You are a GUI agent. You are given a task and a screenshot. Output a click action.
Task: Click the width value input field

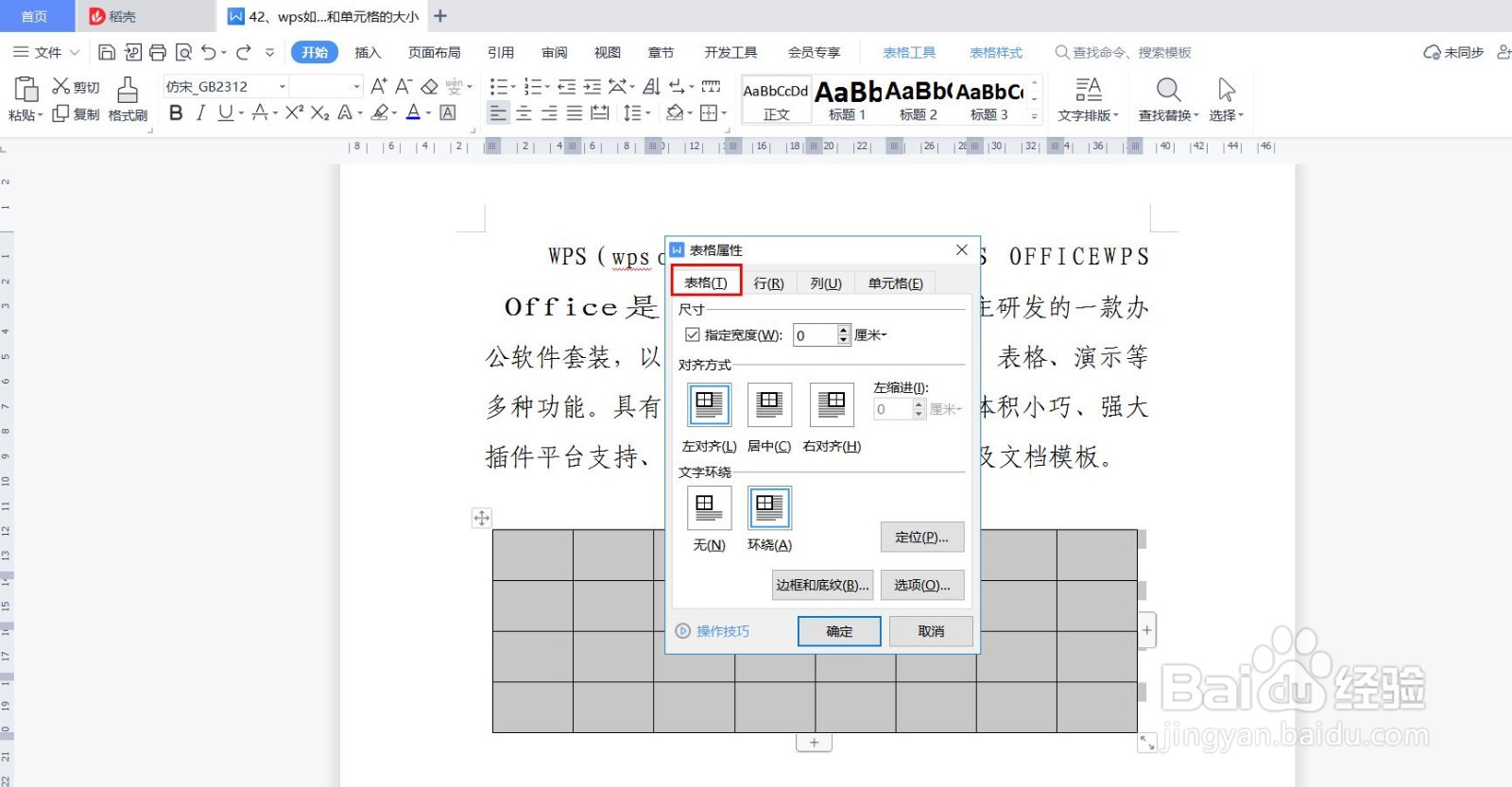tap(816, 334)
